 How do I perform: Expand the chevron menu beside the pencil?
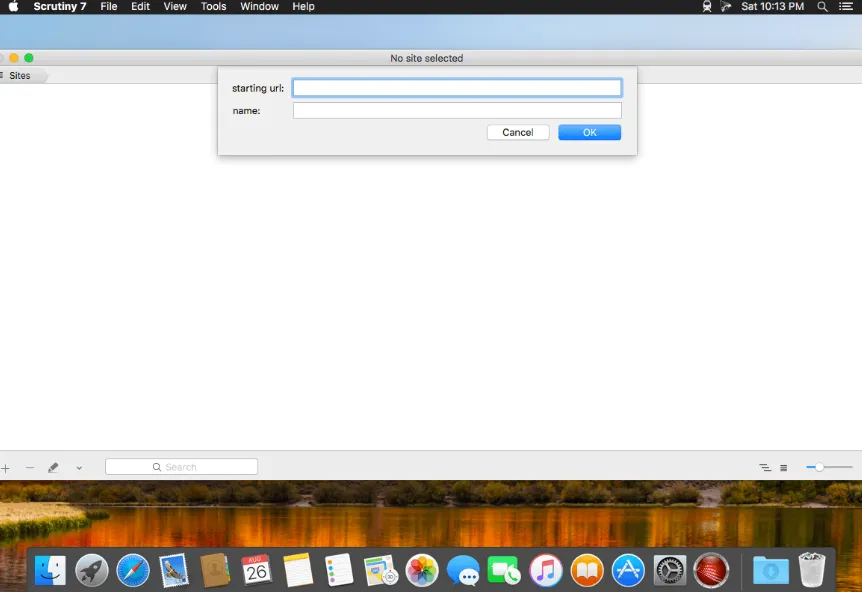pyautogui.click(x=79, y=468)
